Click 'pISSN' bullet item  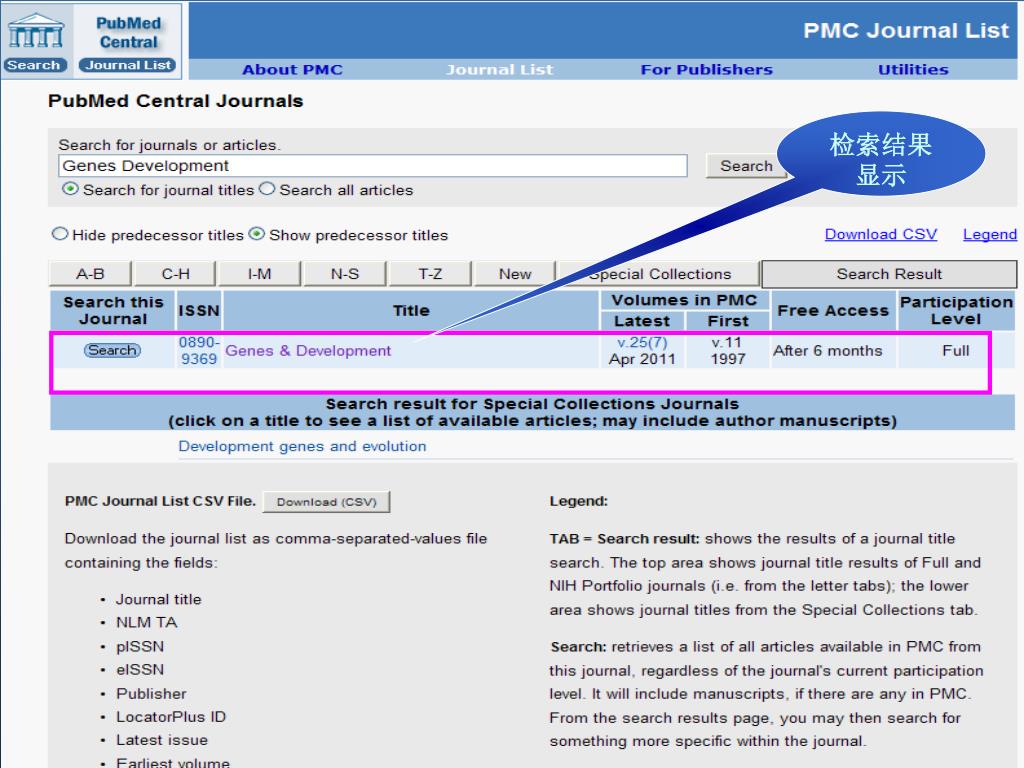140,647
